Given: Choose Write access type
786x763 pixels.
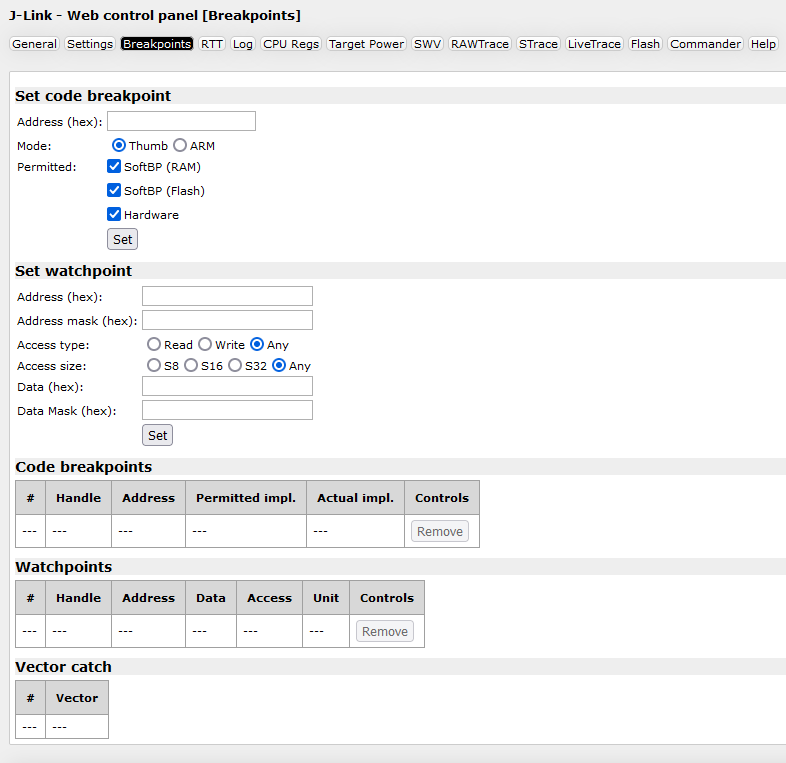Looking at the screenshot, I should click(205, 344).
